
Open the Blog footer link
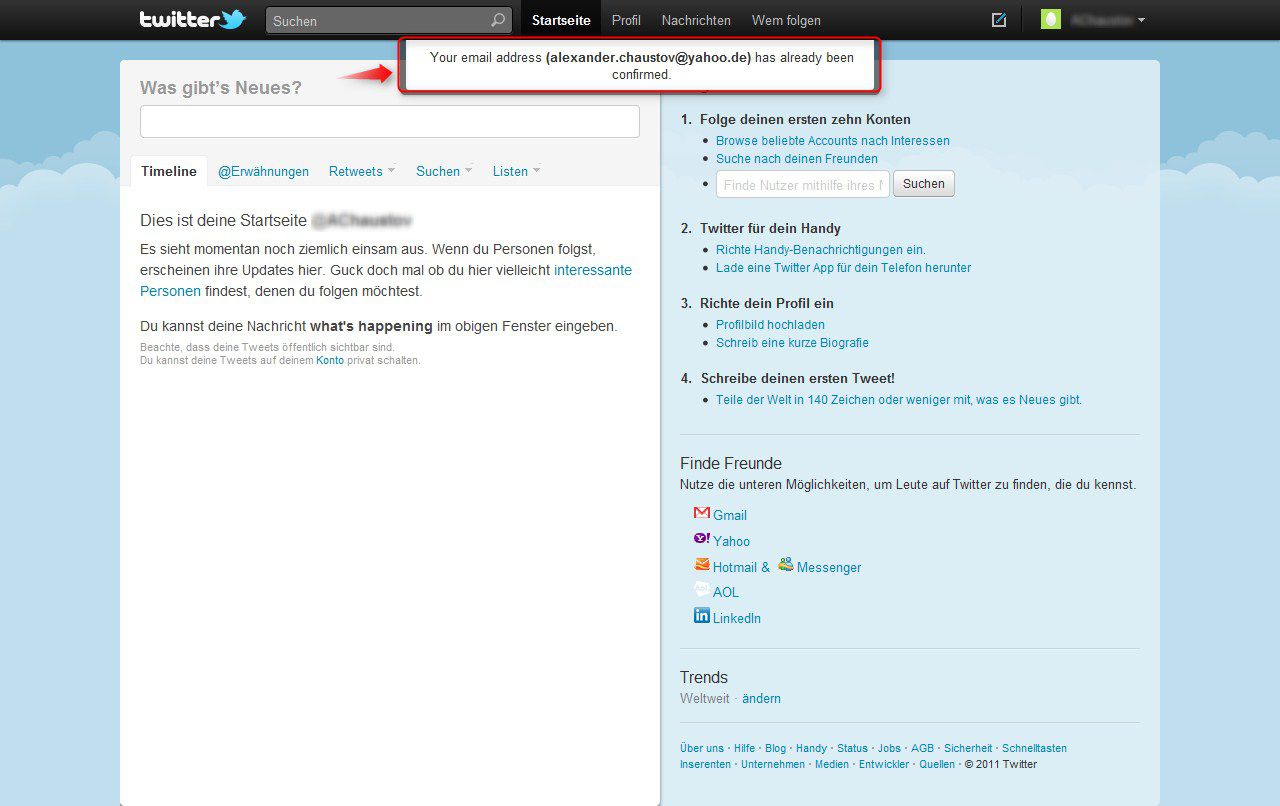(x=776, y=748)
